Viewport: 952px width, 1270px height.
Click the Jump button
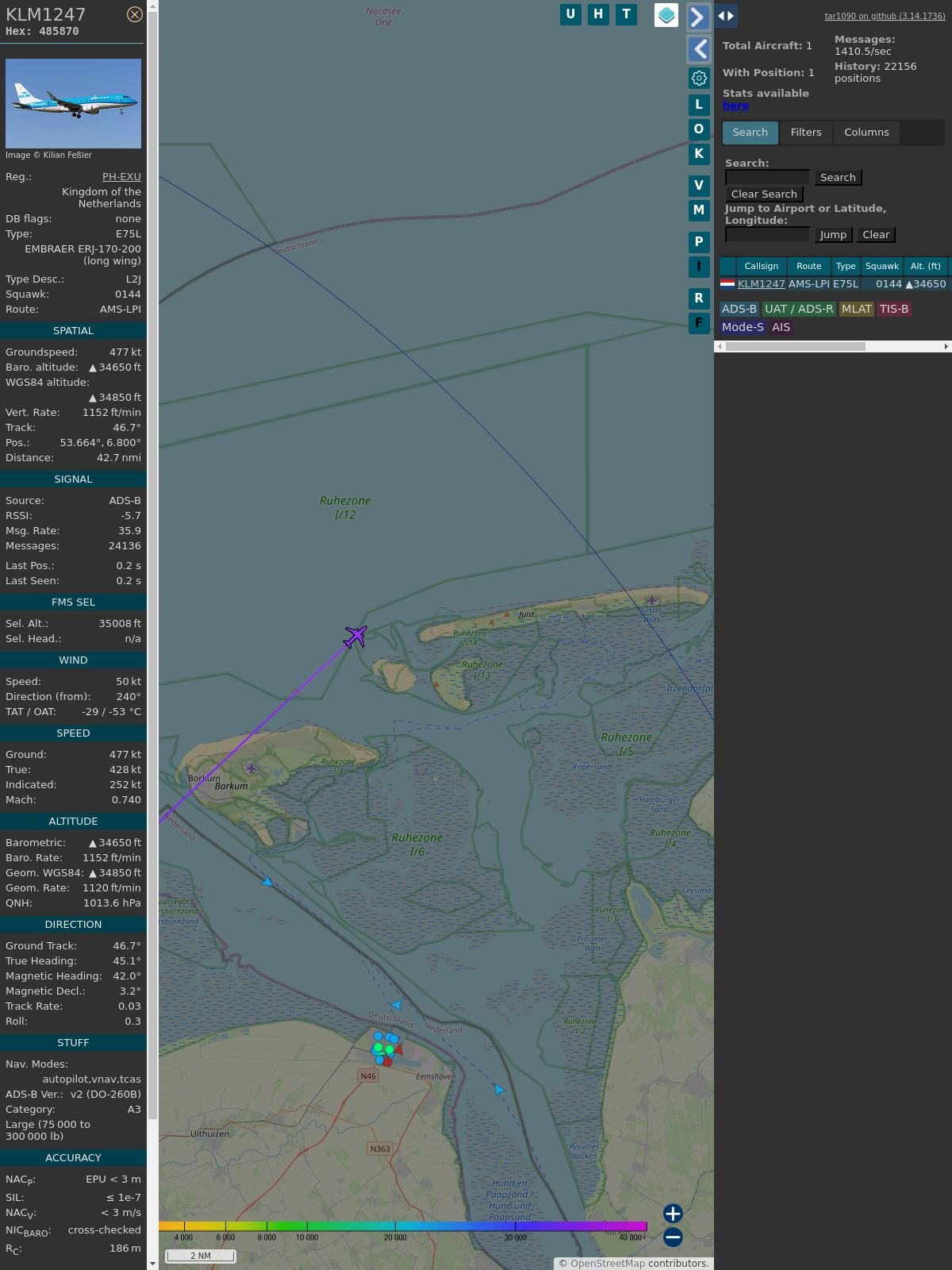coord(833,235)
